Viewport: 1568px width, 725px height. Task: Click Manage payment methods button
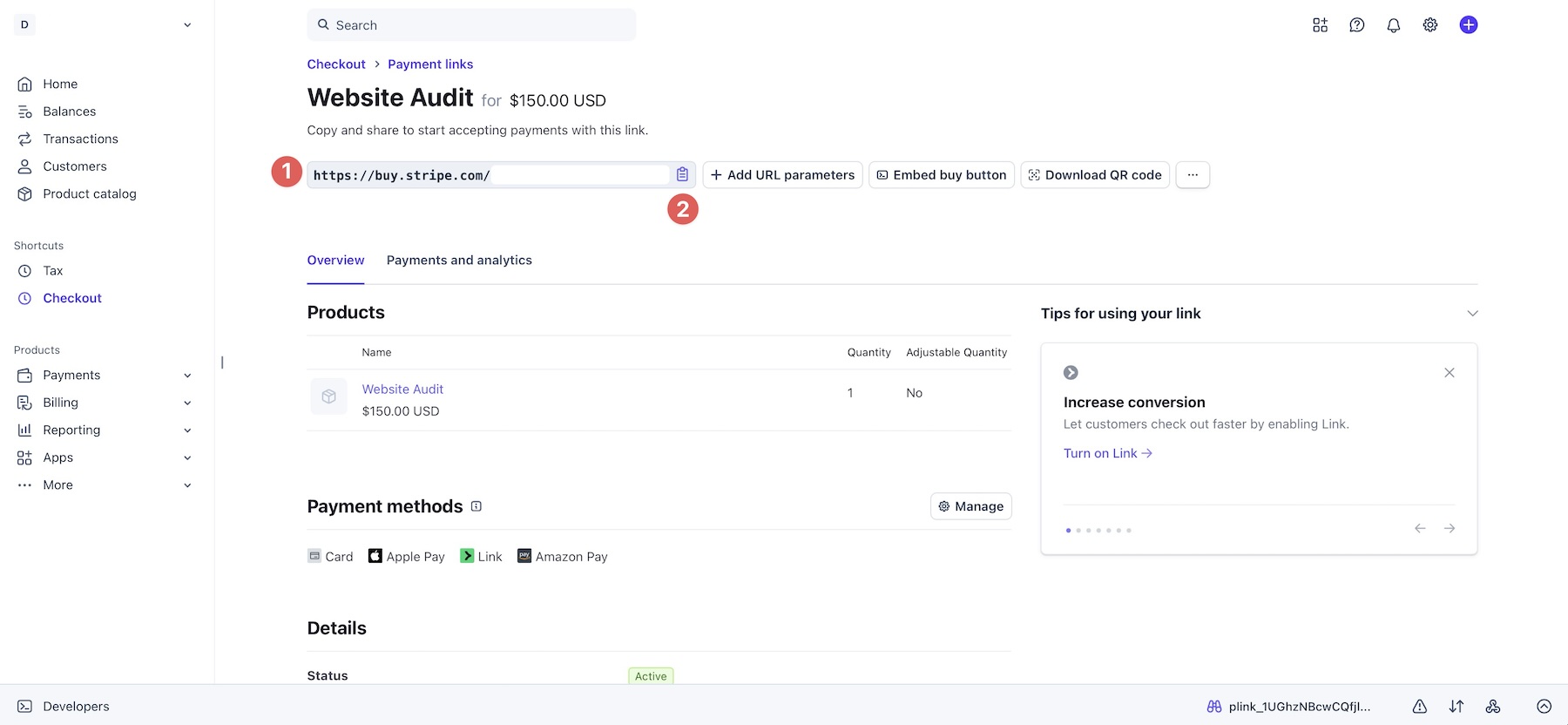[x=971, y=506]
